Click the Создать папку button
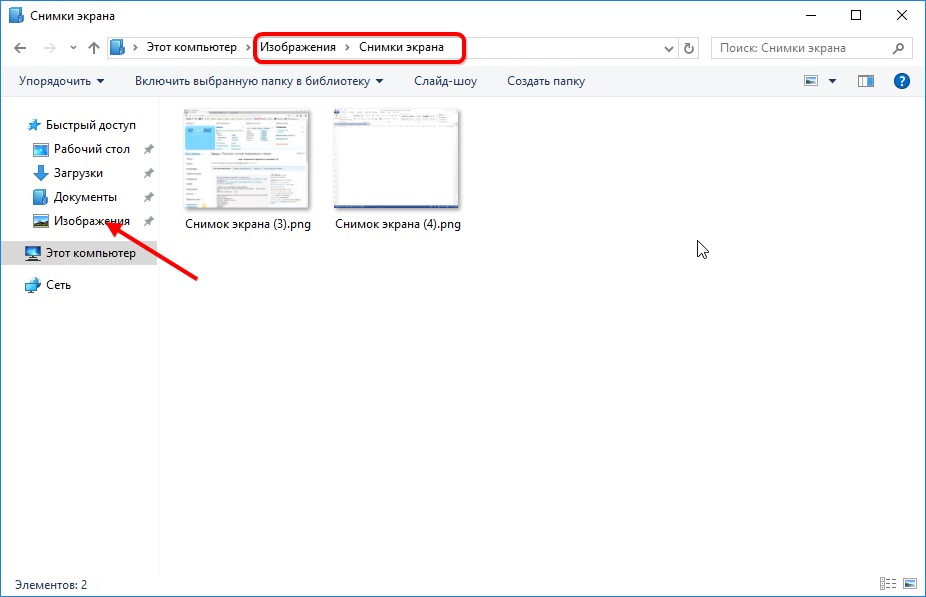926x597 pixels. 545,81
